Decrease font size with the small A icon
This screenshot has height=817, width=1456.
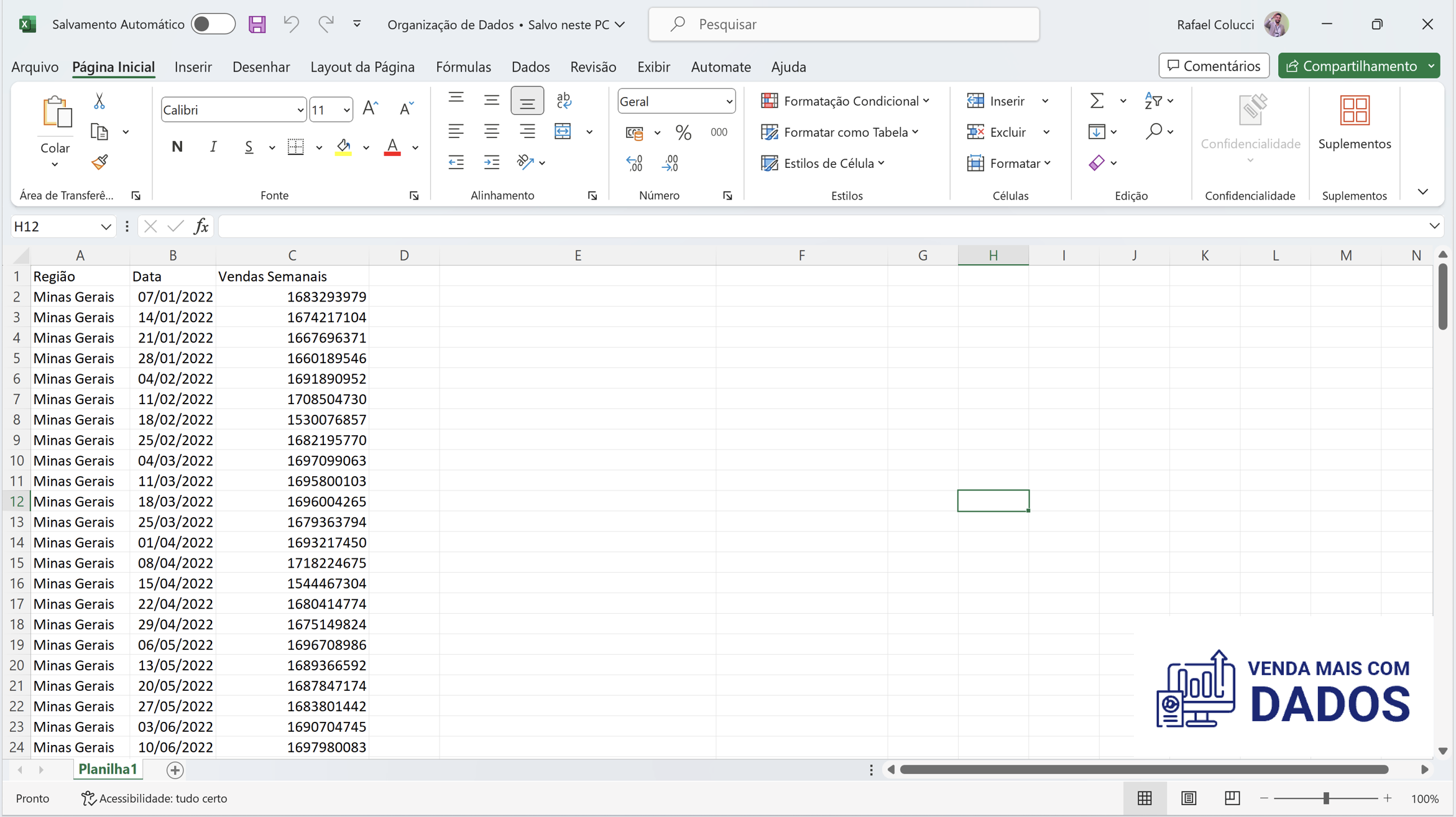[x=407, y=109]
